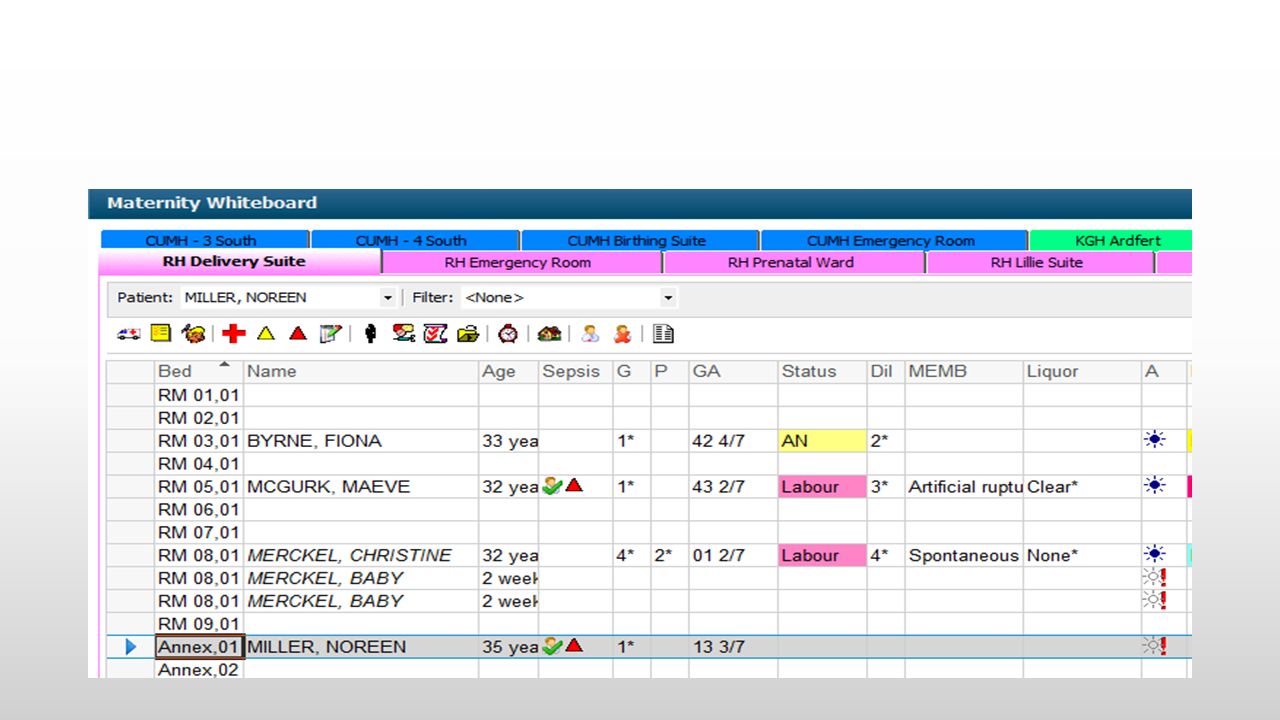Viewport: 1280px width, 720px height.
Task: Click the black pregnant woman silhouette icon
Action: [x=370, y=334]
